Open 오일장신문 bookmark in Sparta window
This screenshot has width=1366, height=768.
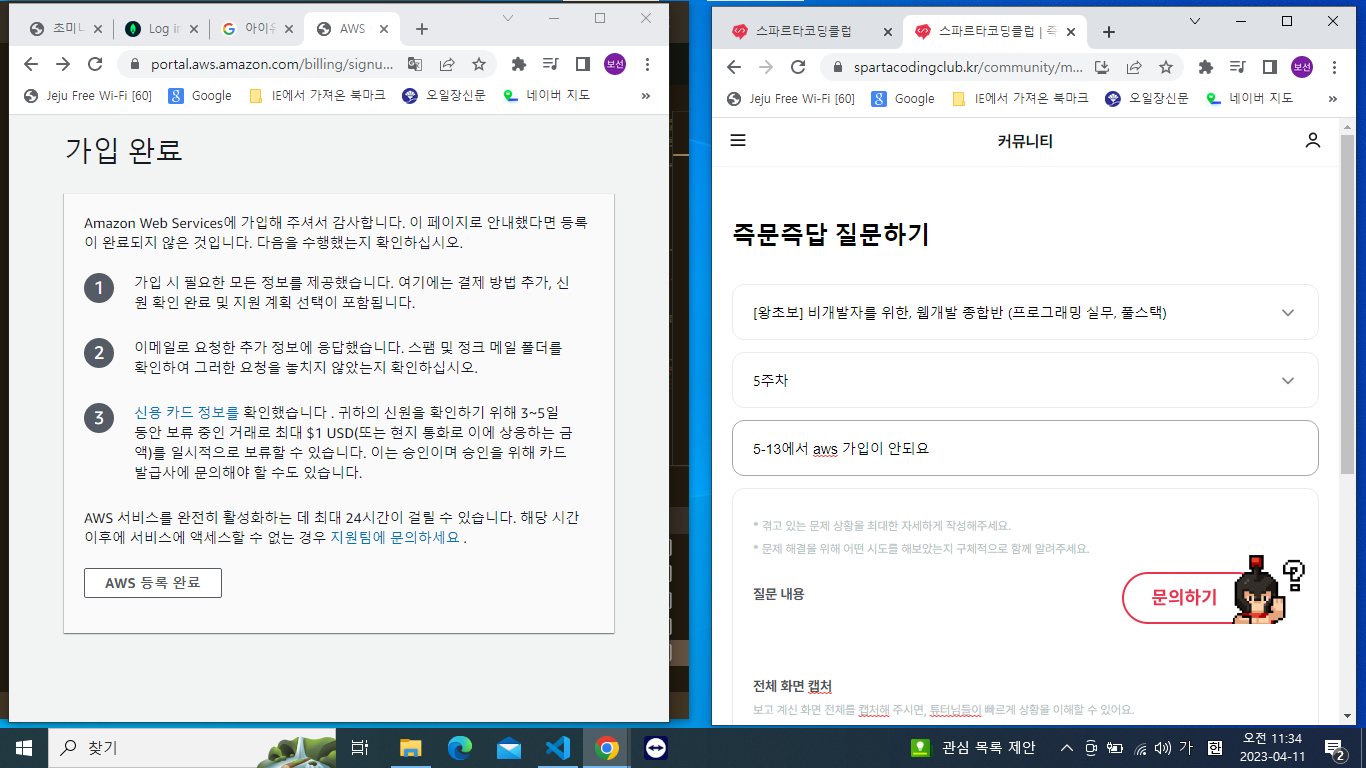pos(1146,98)
